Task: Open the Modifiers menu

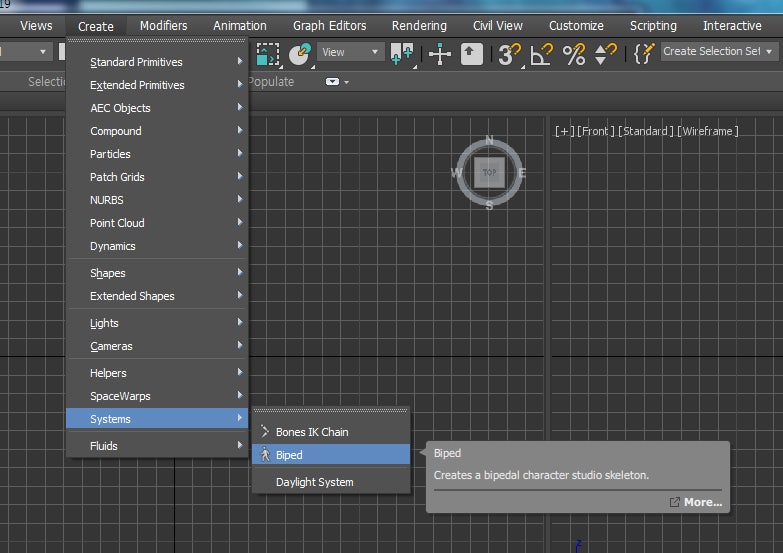Action: pos(163,25)
